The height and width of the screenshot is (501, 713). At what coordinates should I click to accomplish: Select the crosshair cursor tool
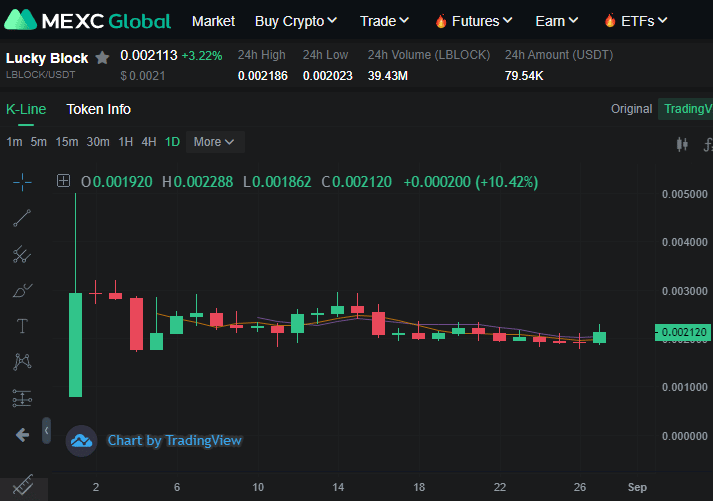click(22, 182)
